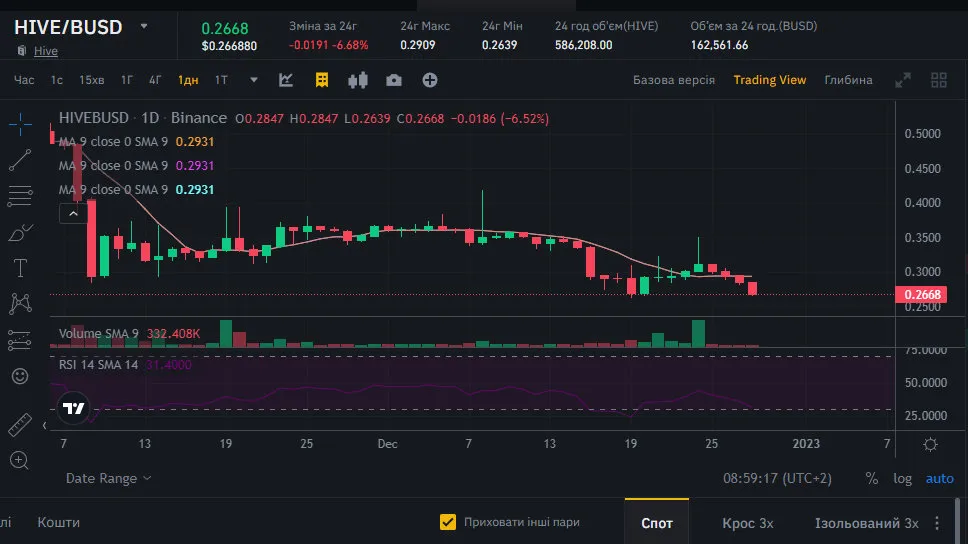Expand more time intervals dropdown
Screen dimensions: 968x544
(254, 80)
